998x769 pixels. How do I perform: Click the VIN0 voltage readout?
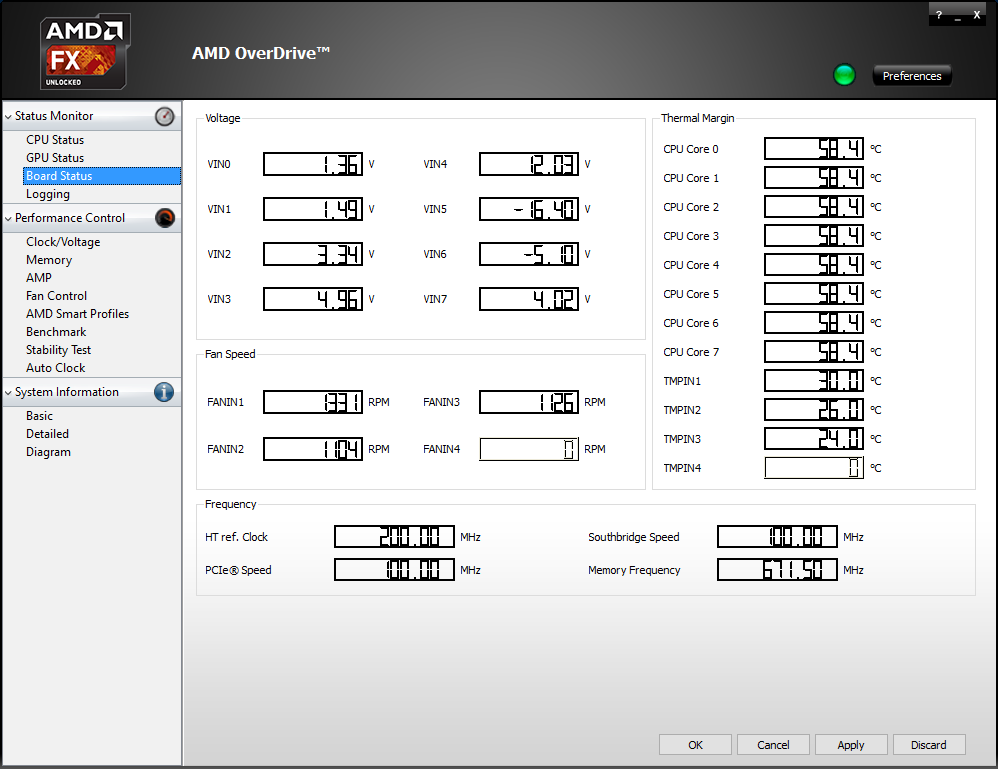[313, 164]
